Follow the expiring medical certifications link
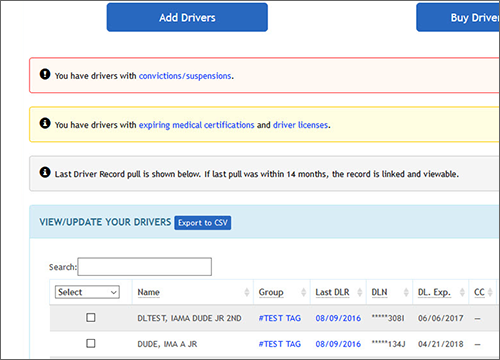 coord(196,125)
